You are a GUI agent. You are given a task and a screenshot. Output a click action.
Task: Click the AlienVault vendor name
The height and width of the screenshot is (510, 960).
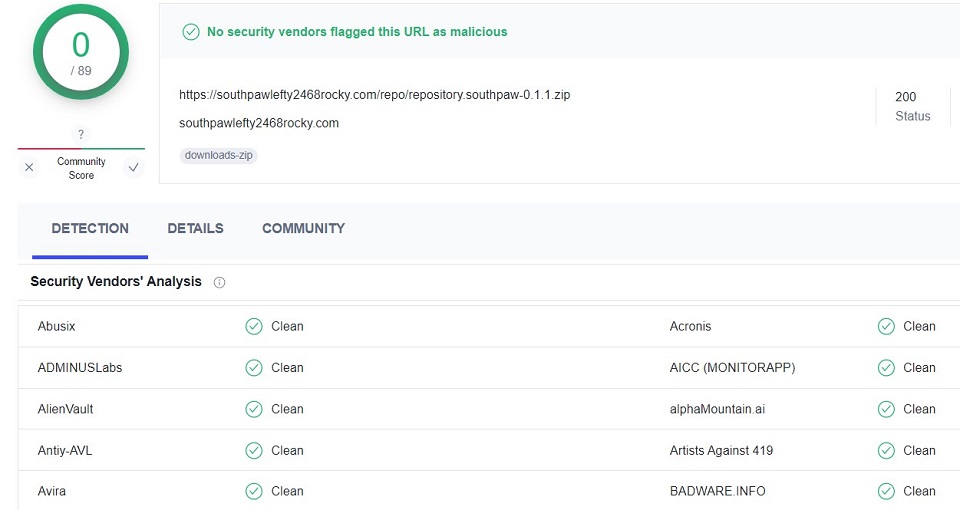coord(65,409)
